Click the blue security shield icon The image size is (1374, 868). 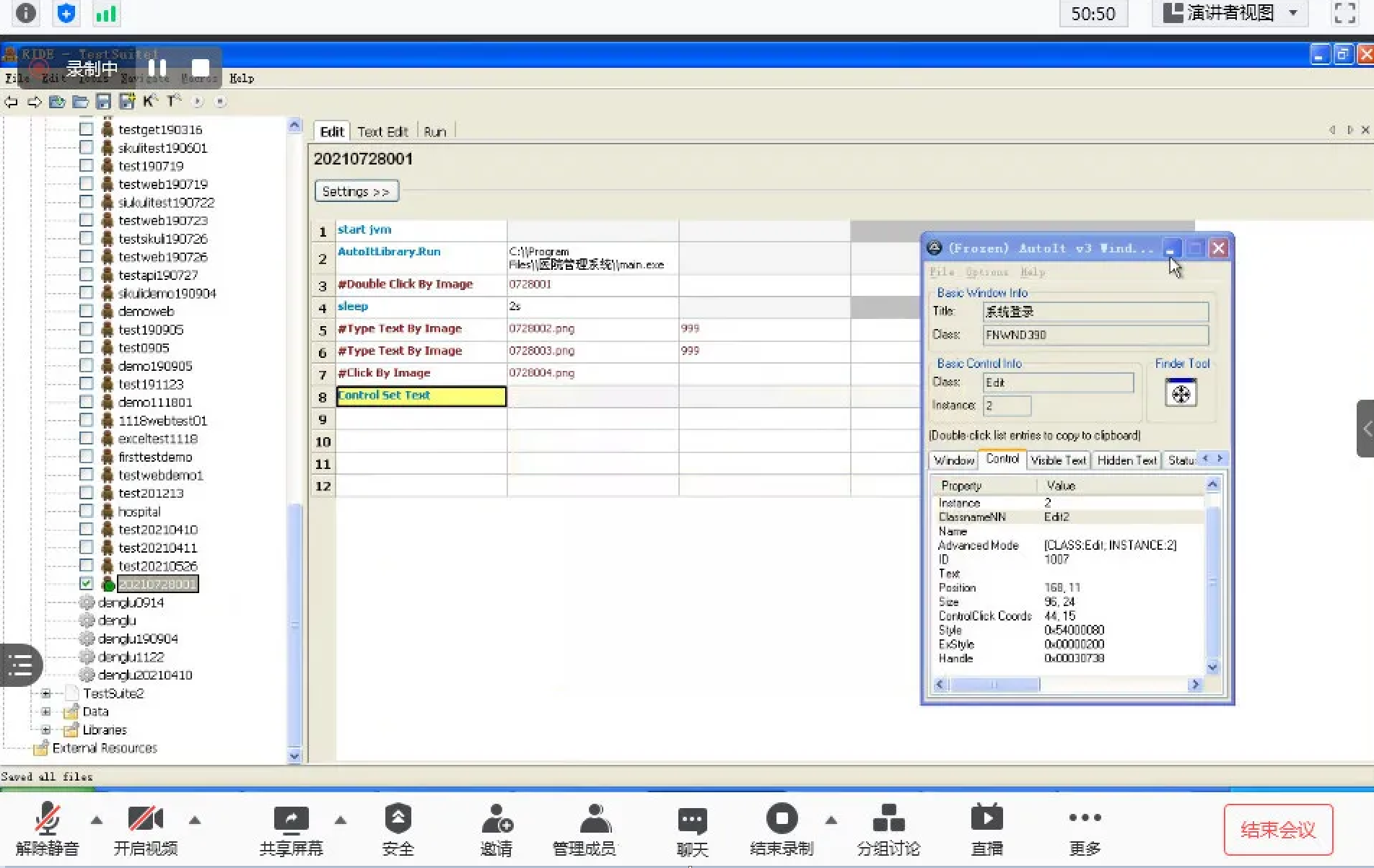click(x=66, y=13)
